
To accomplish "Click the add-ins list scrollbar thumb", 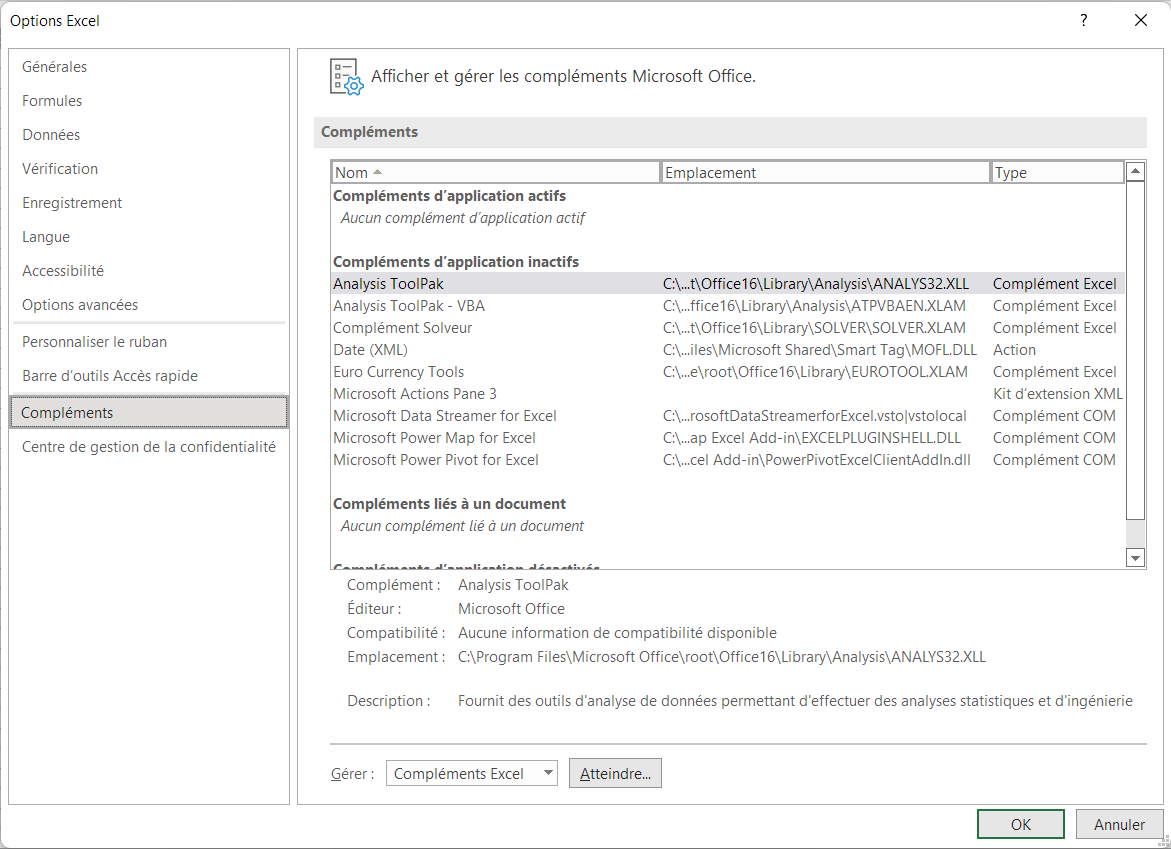I will pyautogui.click(x=1135, y=350).
